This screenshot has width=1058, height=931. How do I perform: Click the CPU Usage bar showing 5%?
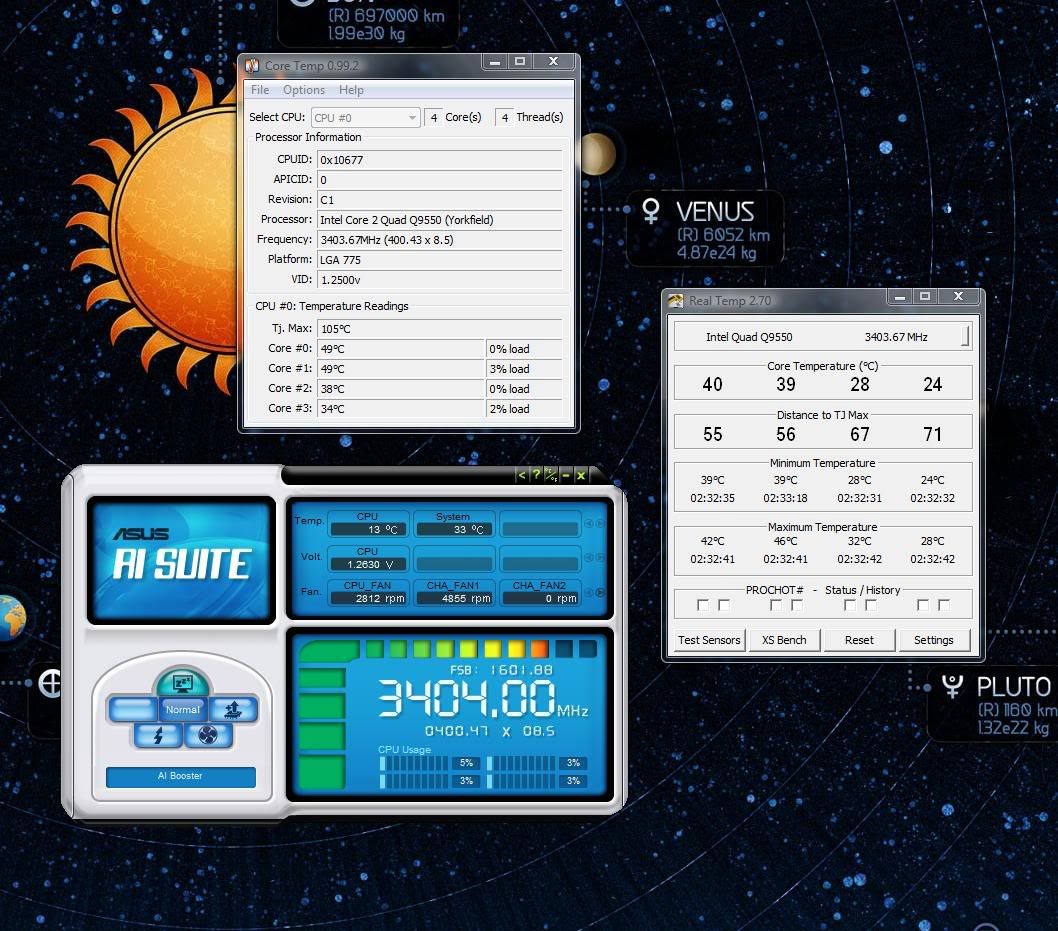pyautogui.click(x=415, y=763)
